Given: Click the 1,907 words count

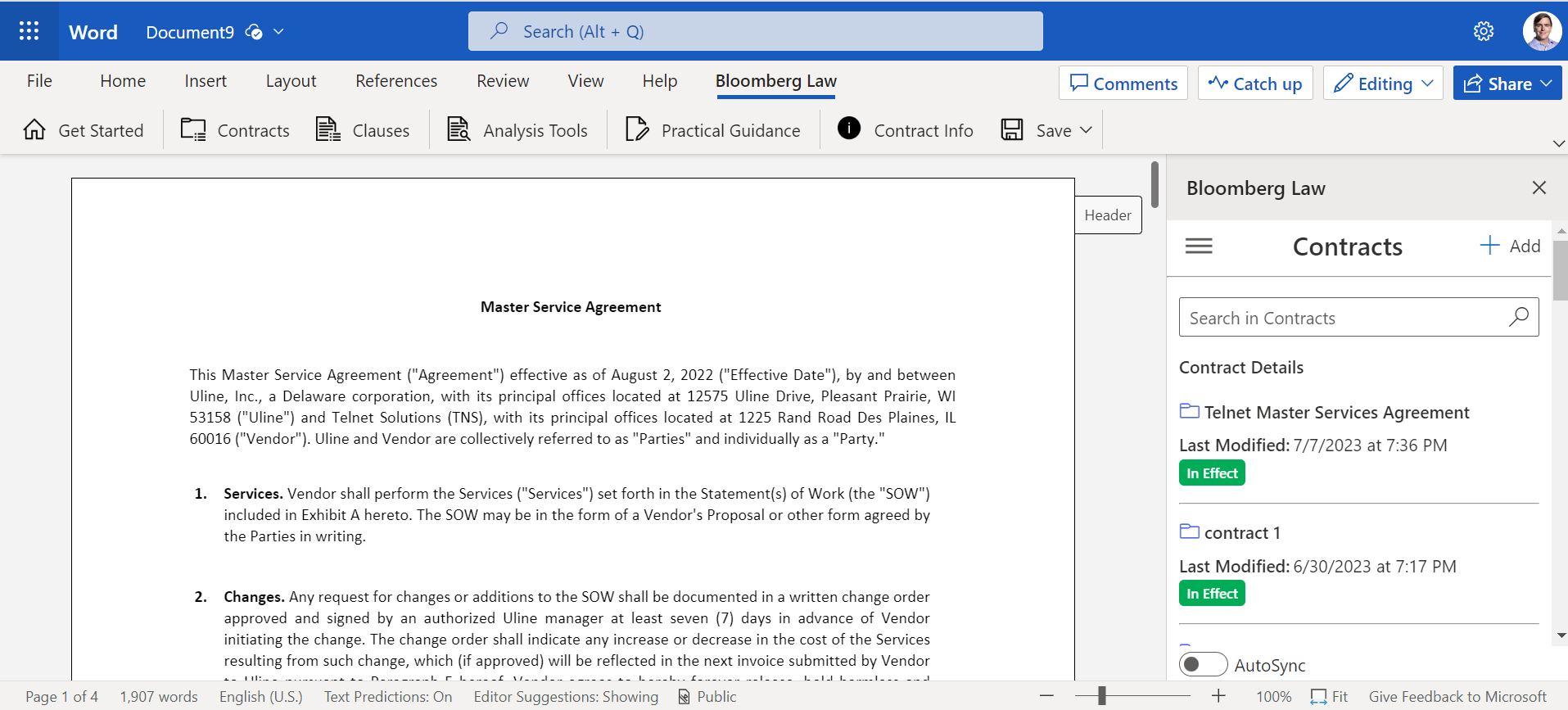Looking at the screenshot, I should pyautogui.click(x=159, y=696).
